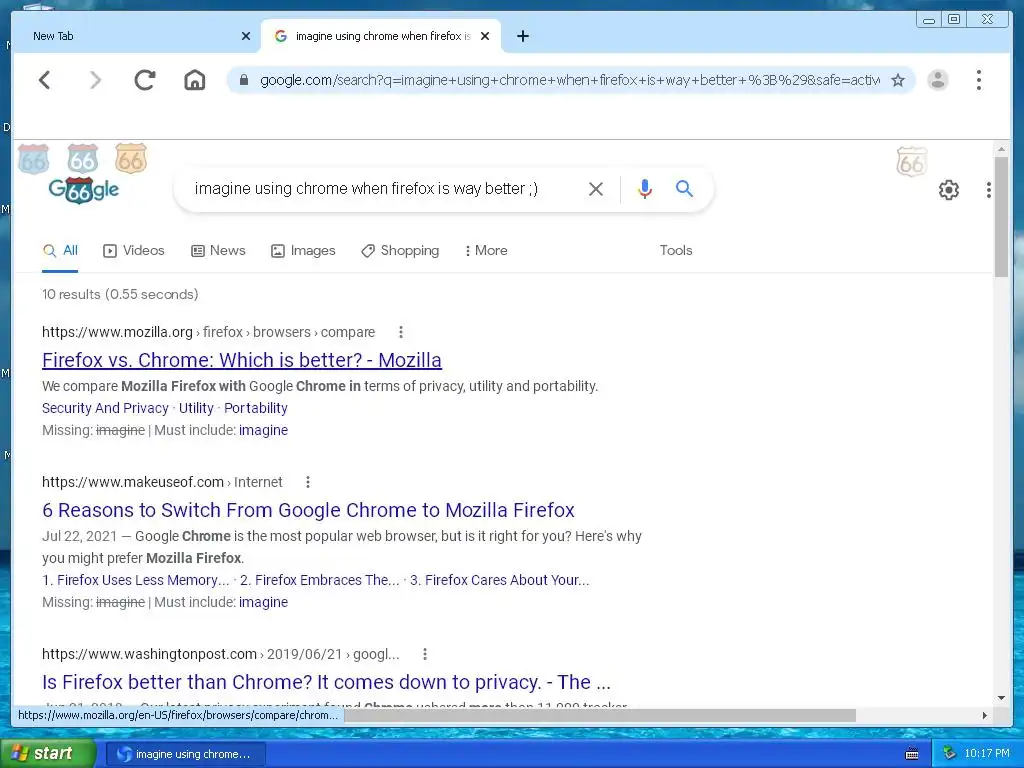
Task: Click the 10 results (0.55 seconds) text
Action: pyautogui.click(x=120, y=295)
